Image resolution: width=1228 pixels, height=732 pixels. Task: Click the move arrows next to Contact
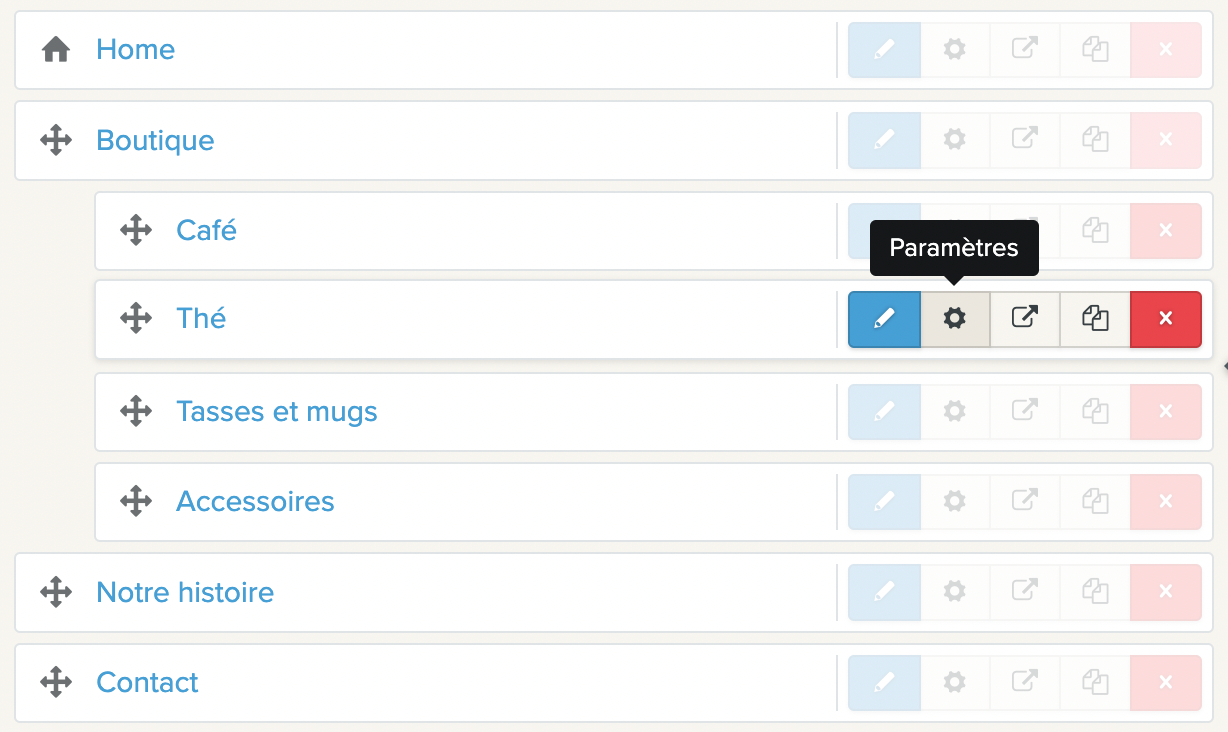(x=55, y=683)
